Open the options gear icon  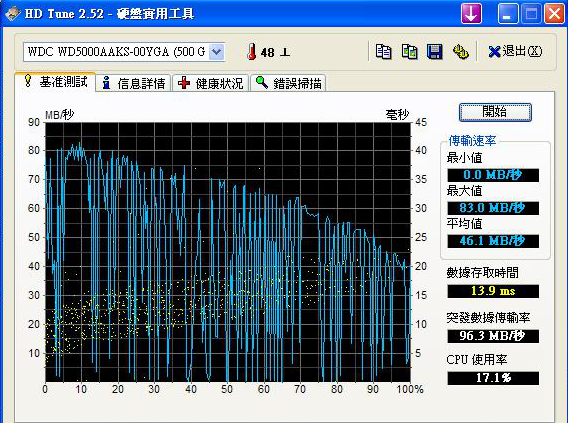pyautogui.click(x=460, y=52)
